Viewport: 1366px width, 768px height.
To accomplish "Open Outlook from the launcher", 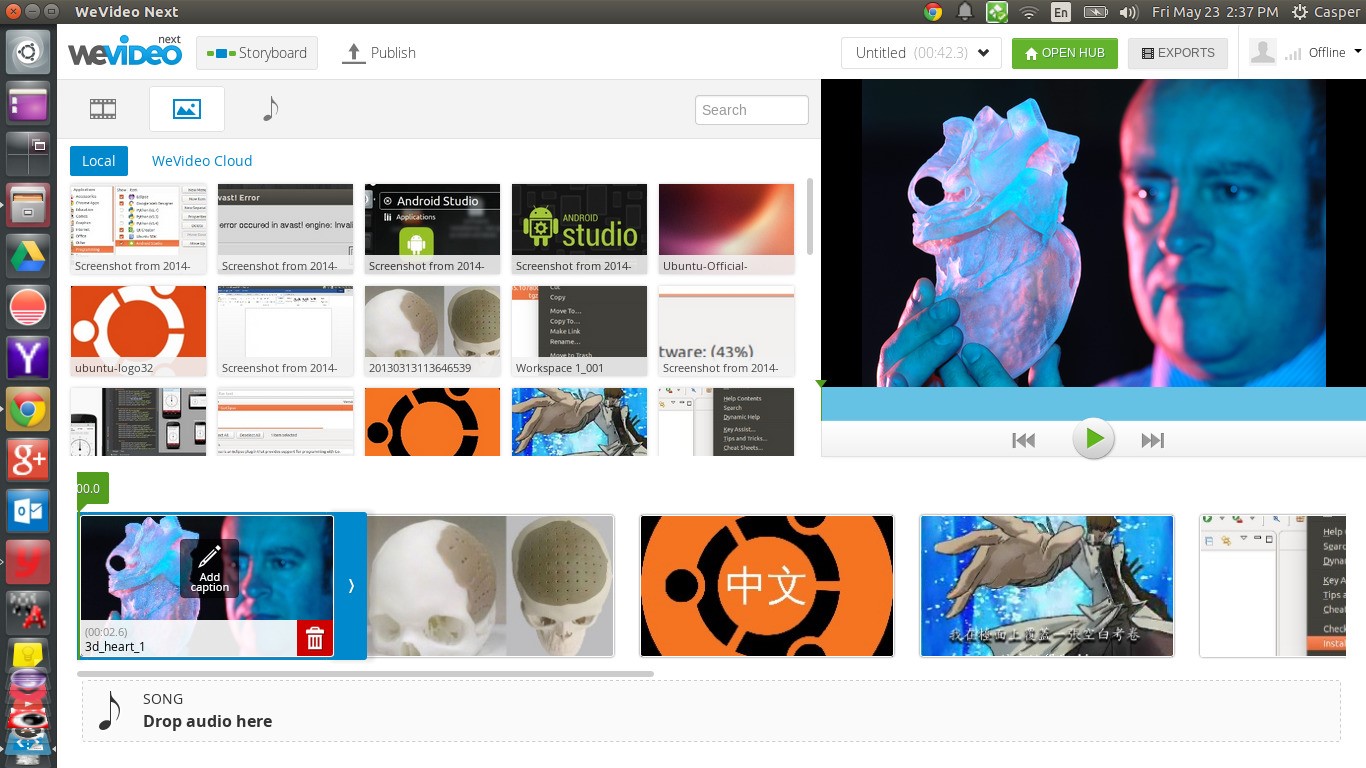I will pos(29,512).
